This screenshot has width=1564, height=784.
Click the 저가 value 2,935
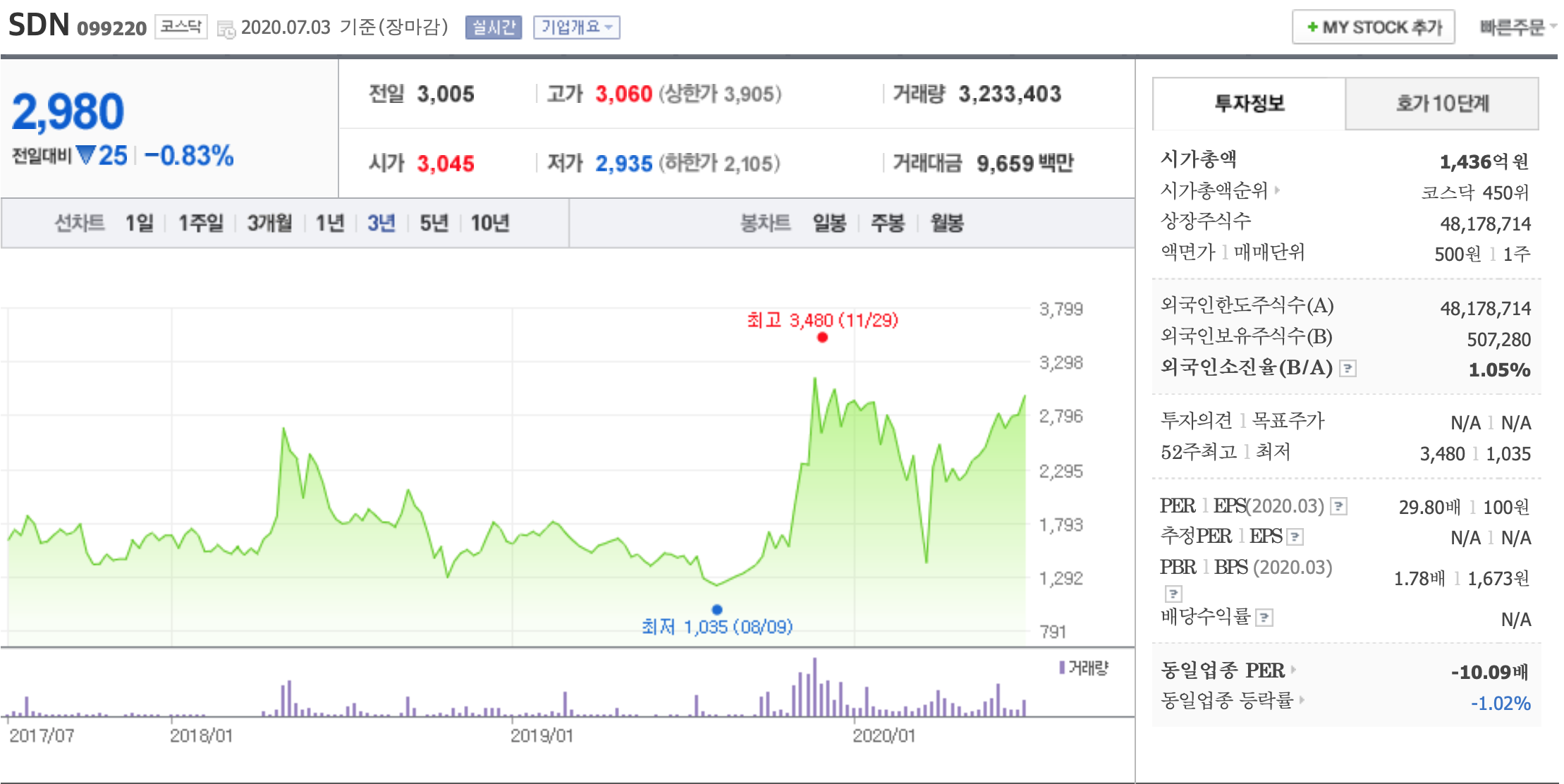(623, 164)
